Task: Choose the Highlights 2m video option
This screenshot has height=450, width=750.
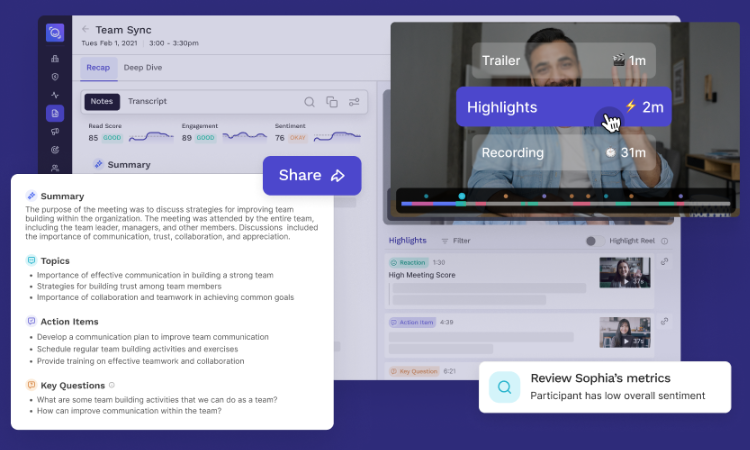Action: point(563,107)
